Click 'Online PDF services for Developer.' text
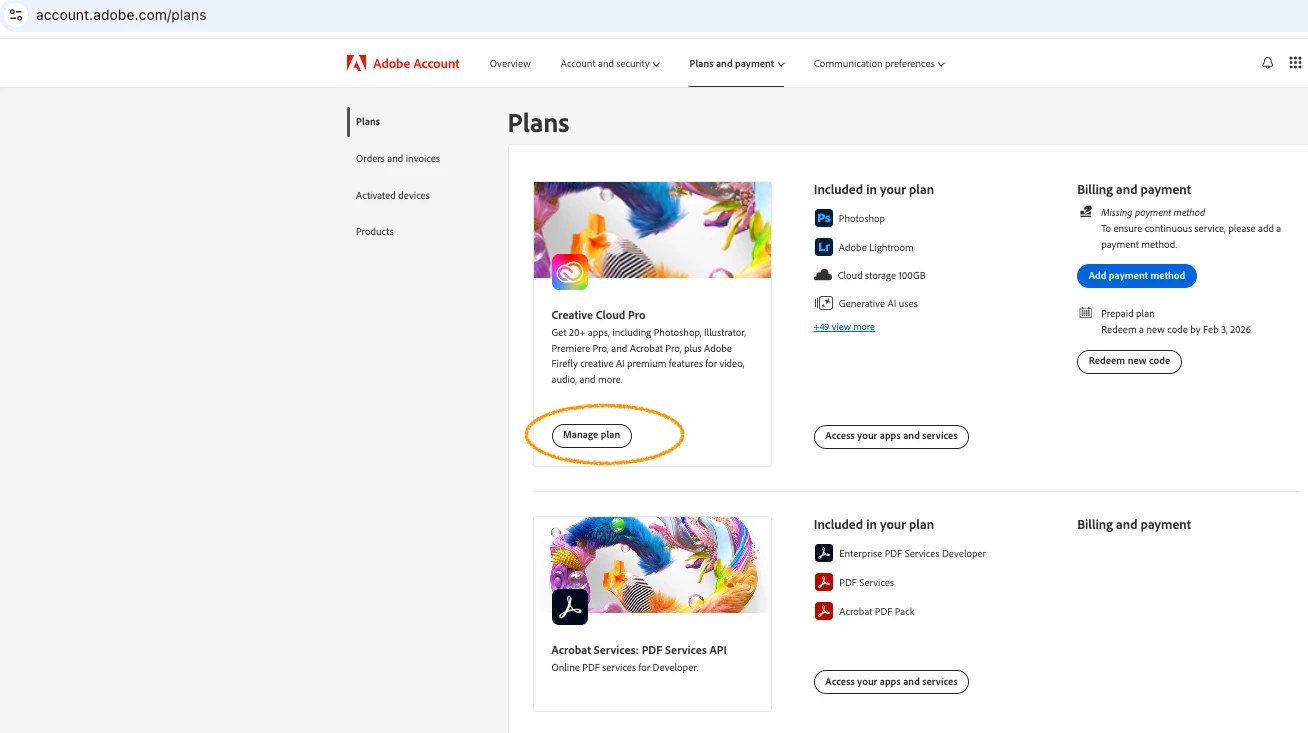This screenshot has height=733, width=1308. [625, 668]
